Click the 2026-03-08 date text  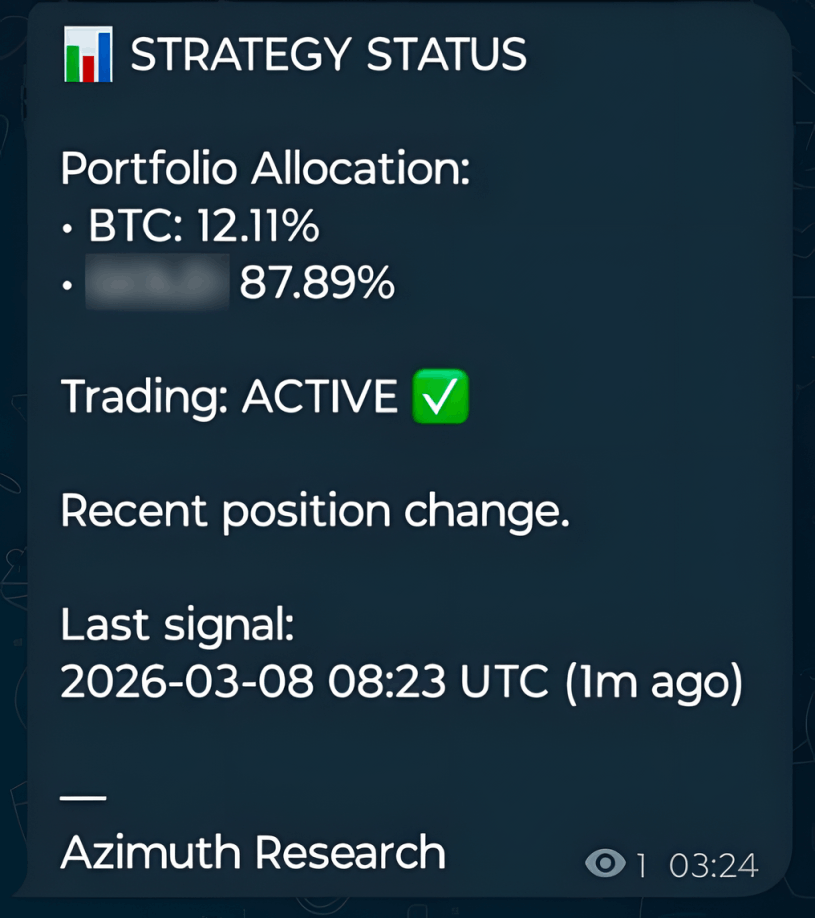pos(188,683)
